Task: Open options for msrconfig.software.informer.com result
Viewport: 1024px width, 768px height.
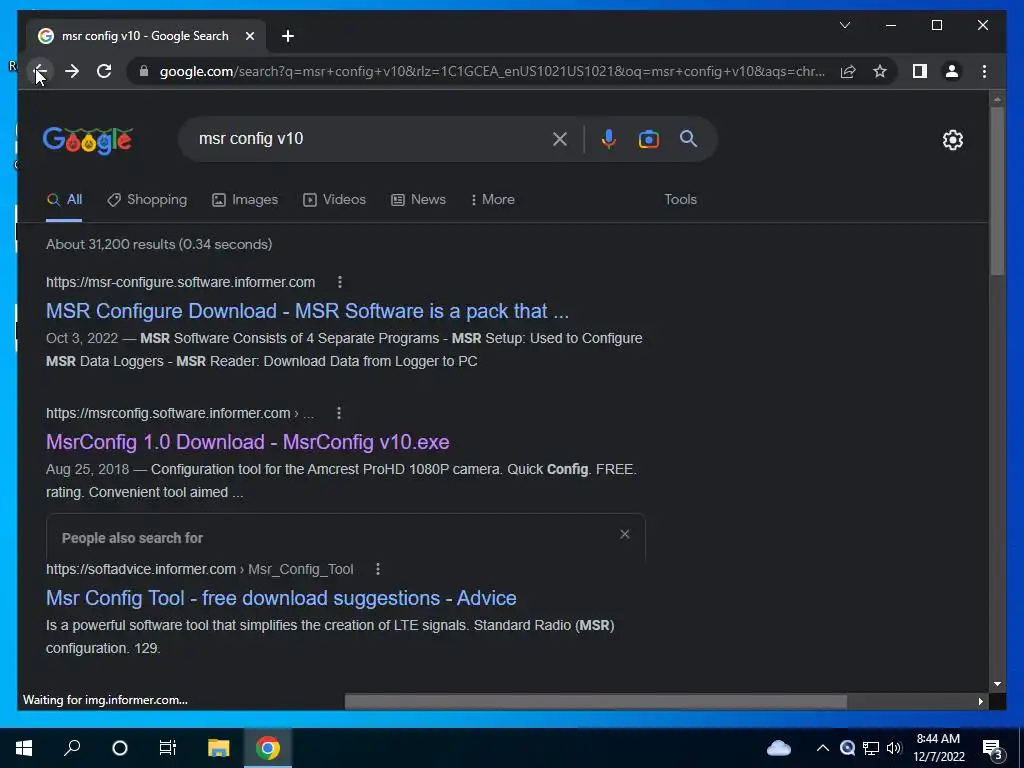Action: [338, 413]
